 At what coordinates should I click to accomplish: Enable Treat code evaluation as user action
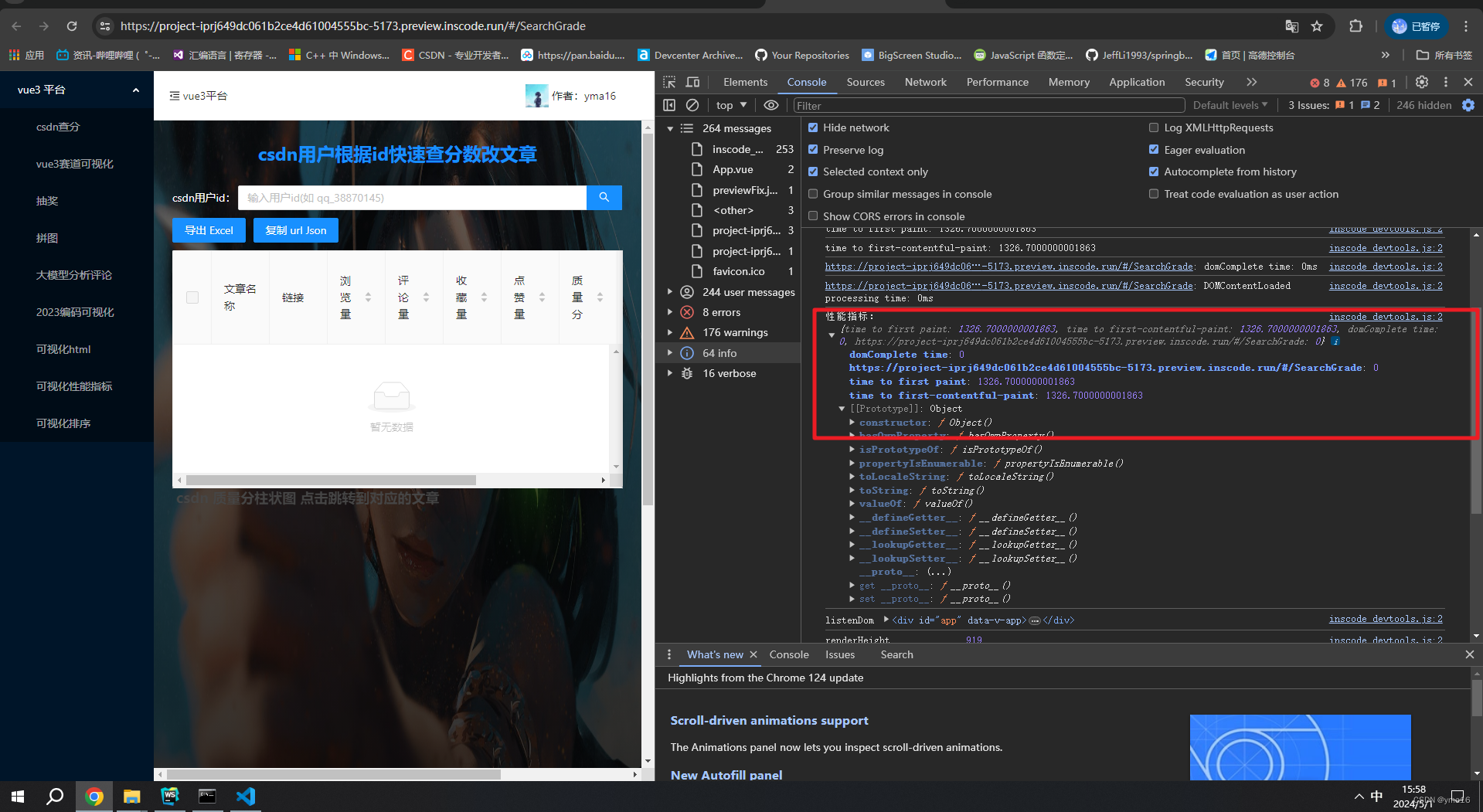point(1154,194)
